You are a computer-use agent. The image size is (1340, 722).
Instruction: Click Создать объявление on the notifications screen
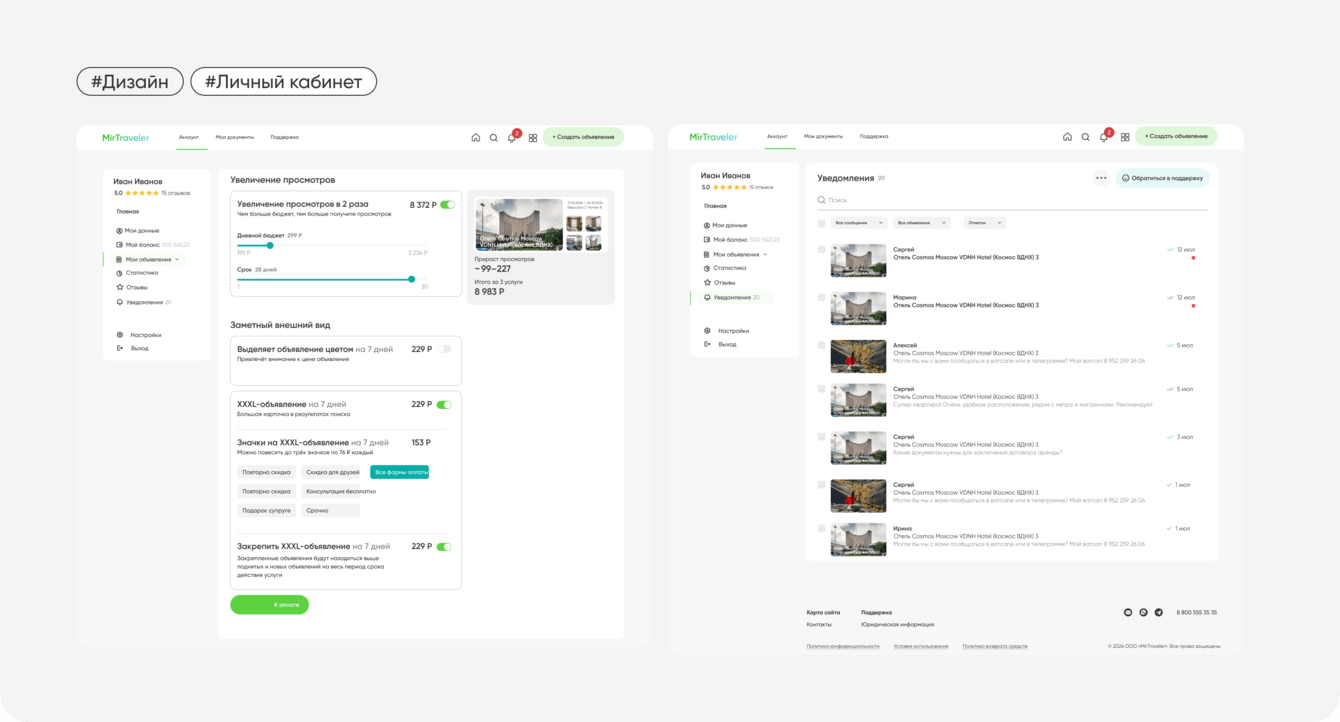(1176, 136)
